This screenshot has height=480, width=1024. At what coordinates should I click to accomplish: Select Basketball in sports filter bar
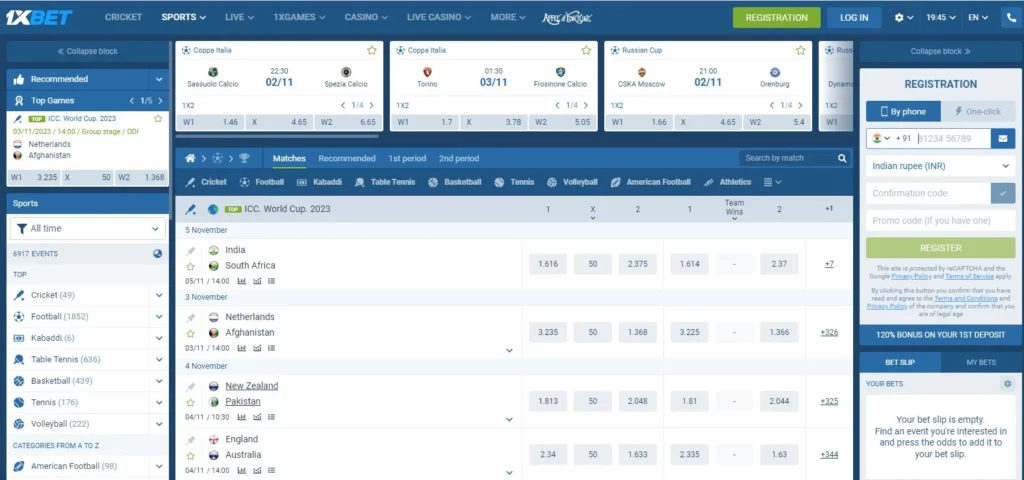pyautogui.click(x=455, y=182)
